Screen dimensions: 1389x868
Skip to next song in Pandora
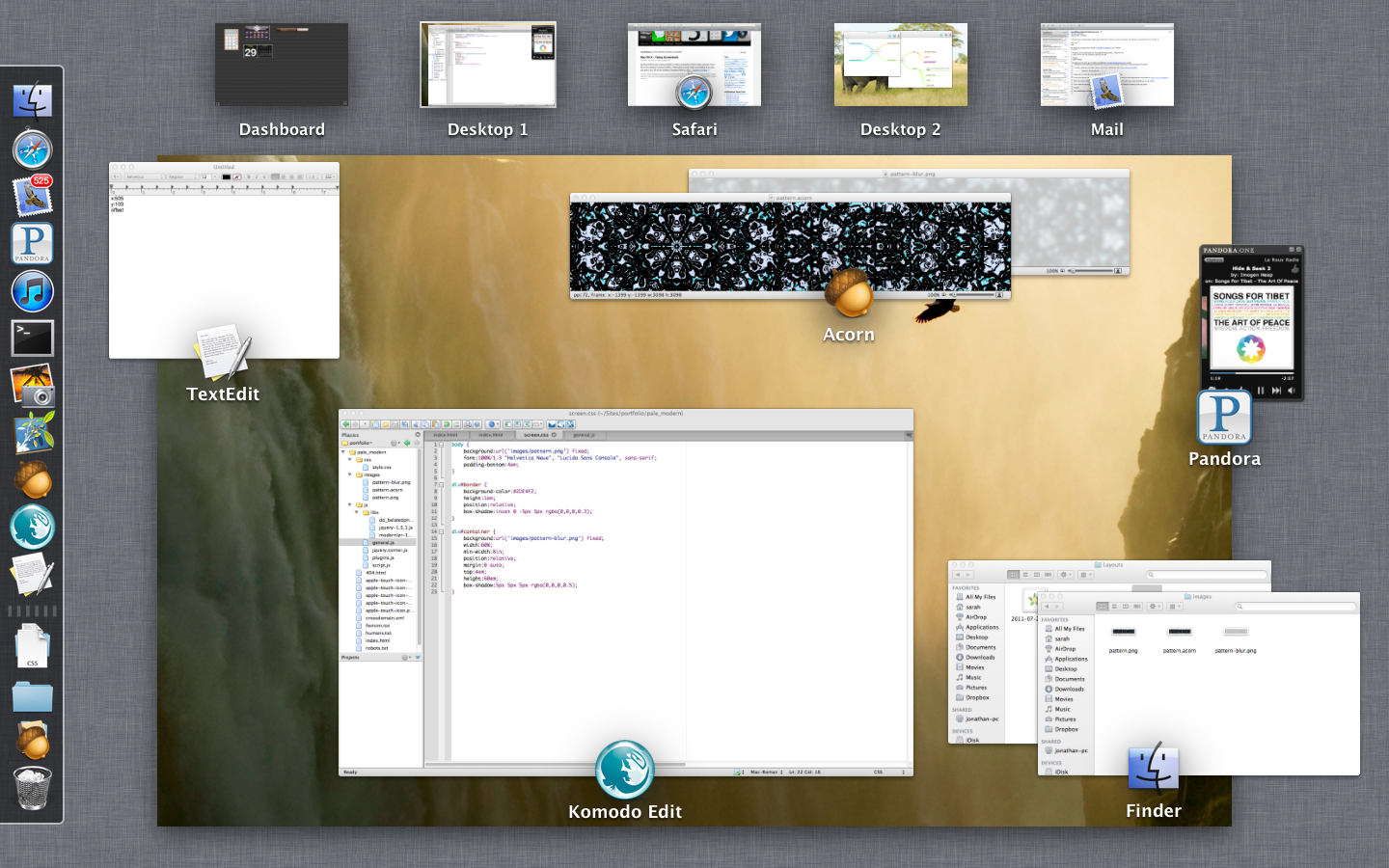pos(1276,391)
